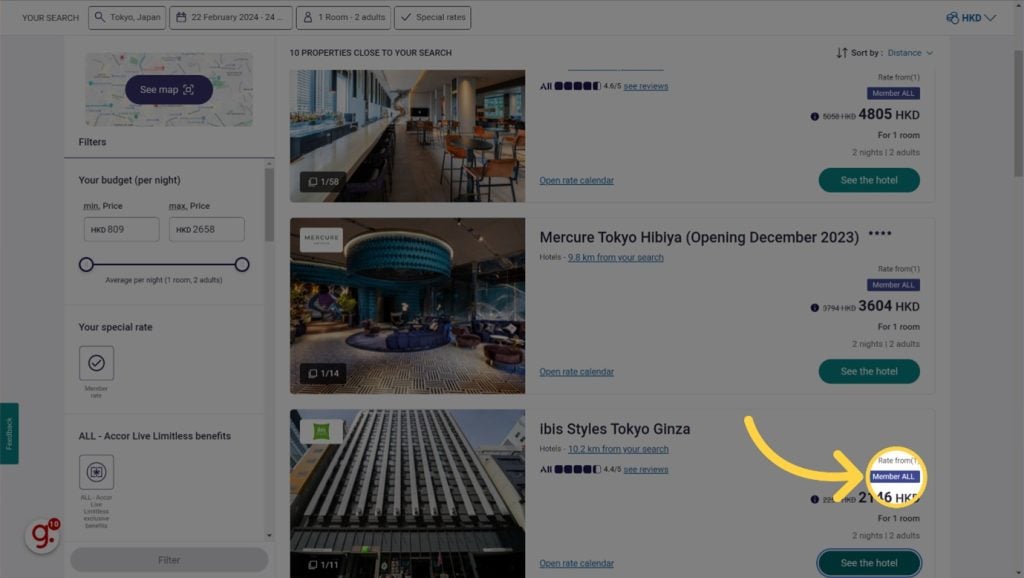Toggle the ALL - Accor Live Limitless exclusive benefits checkbox
Image resolution: width=1024 pixels, height=578 pixels.
[96, 472]
